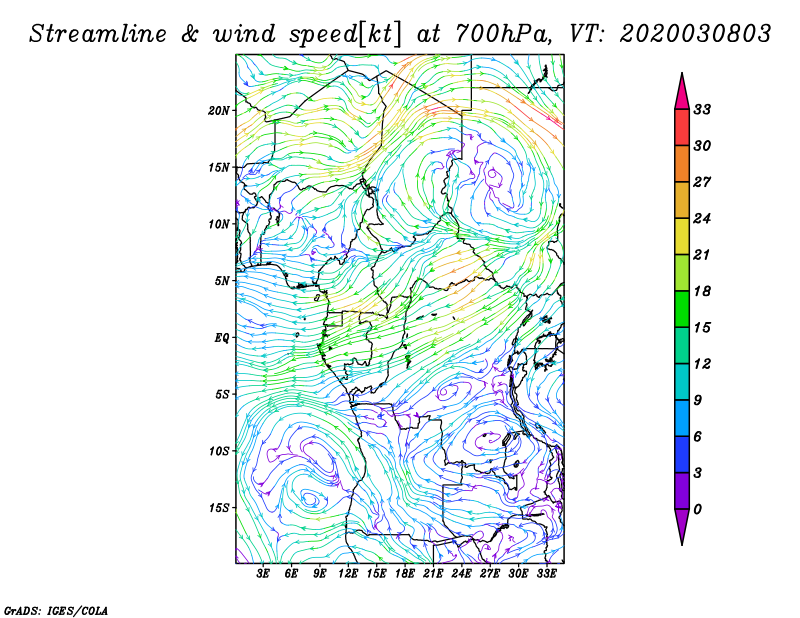Select the bright green 15-18 kt band
The image size is (800, 618).
[x=682, y=309]
